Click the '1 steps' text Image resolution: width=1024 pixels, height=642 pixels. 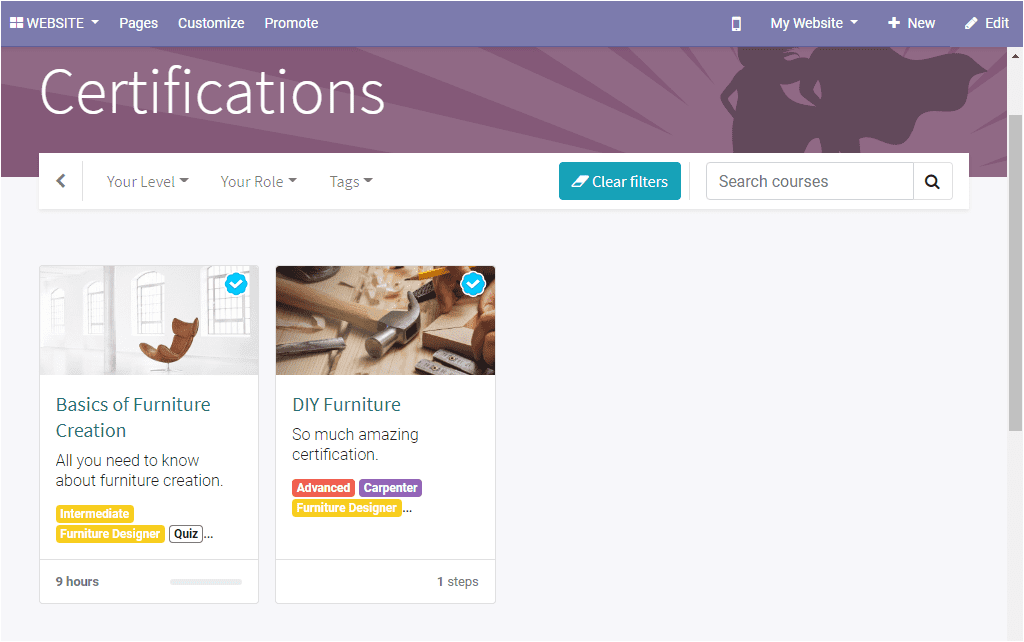tap(458, 581)
